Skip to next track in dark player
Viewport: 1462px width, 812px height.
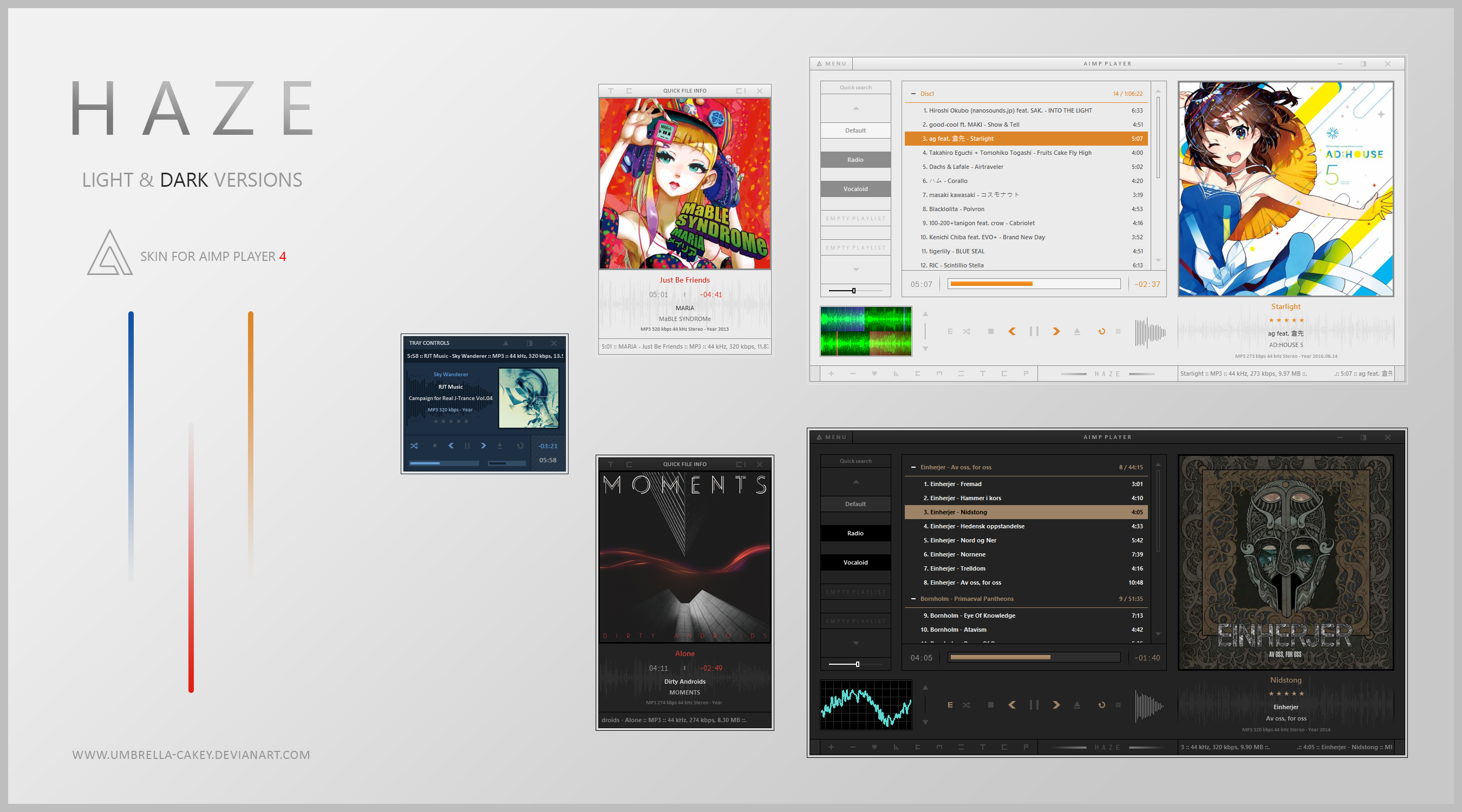coord(1056,705)
